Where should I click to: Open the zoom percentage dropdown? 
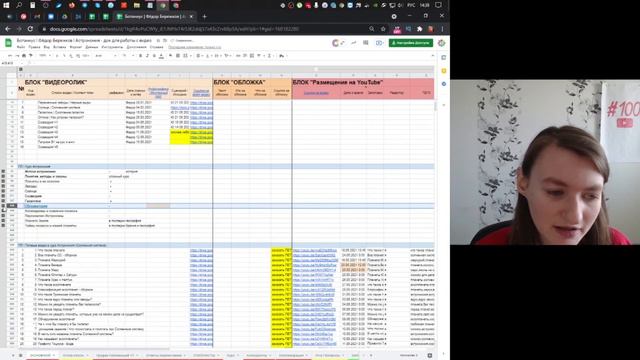45,56
